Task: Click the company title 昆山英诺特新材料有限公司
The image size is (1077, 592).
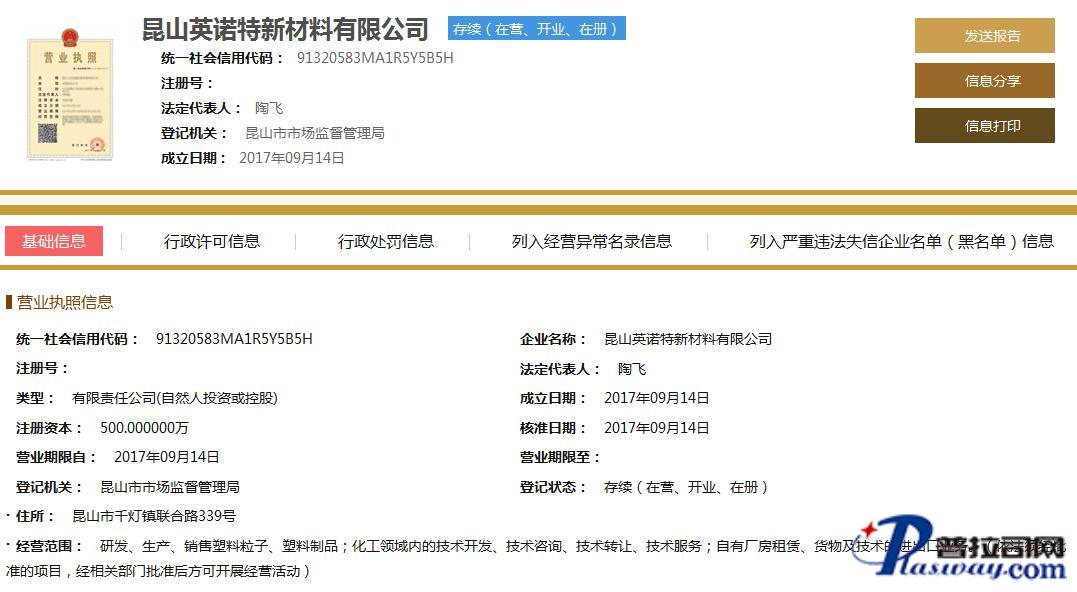Action: (x=285, y=29)
